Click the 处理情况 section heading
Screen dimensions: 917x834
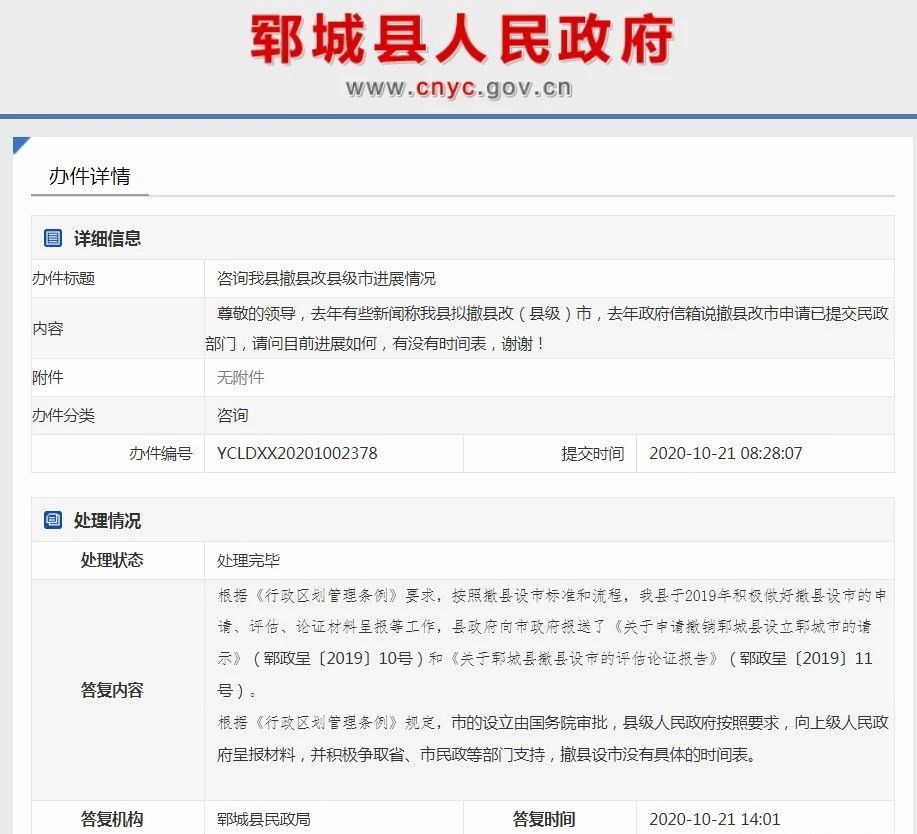(x=107, y=521)
